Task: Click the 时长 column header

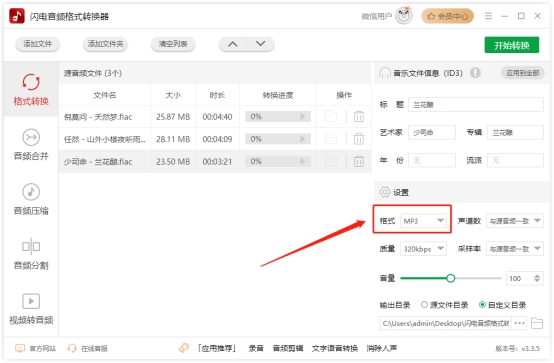Action: click(x=217, y=95)
